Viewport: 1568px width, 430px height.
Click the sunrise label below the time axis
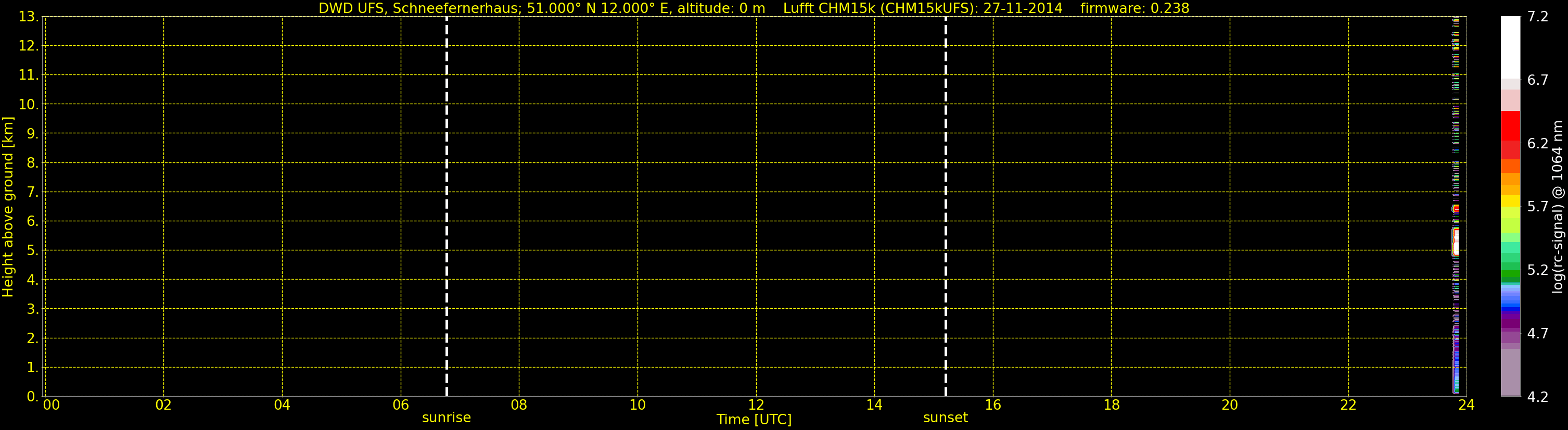[446, 418]
